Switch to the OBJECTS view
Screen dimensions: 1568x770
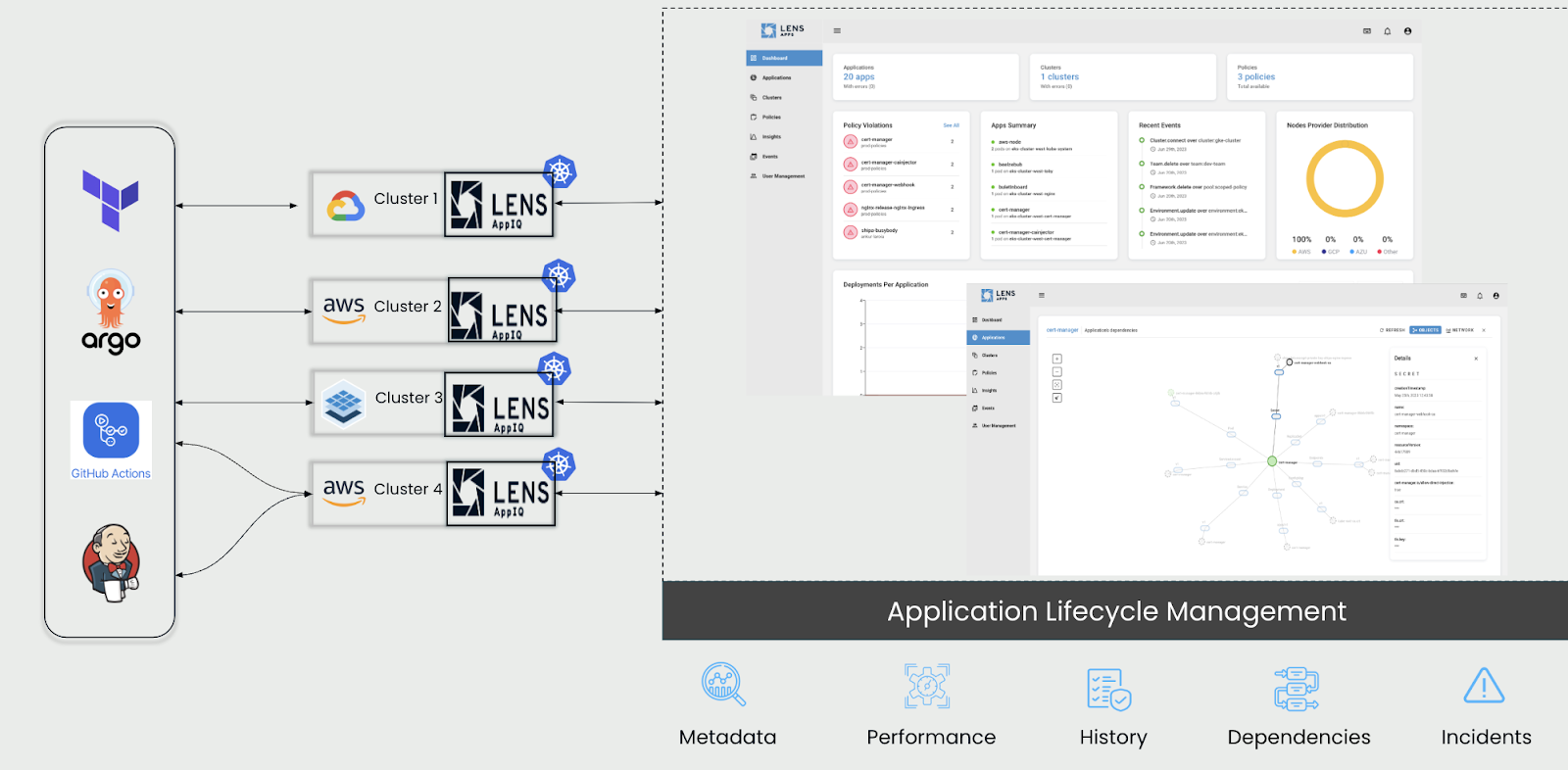tap(1426, 330)
